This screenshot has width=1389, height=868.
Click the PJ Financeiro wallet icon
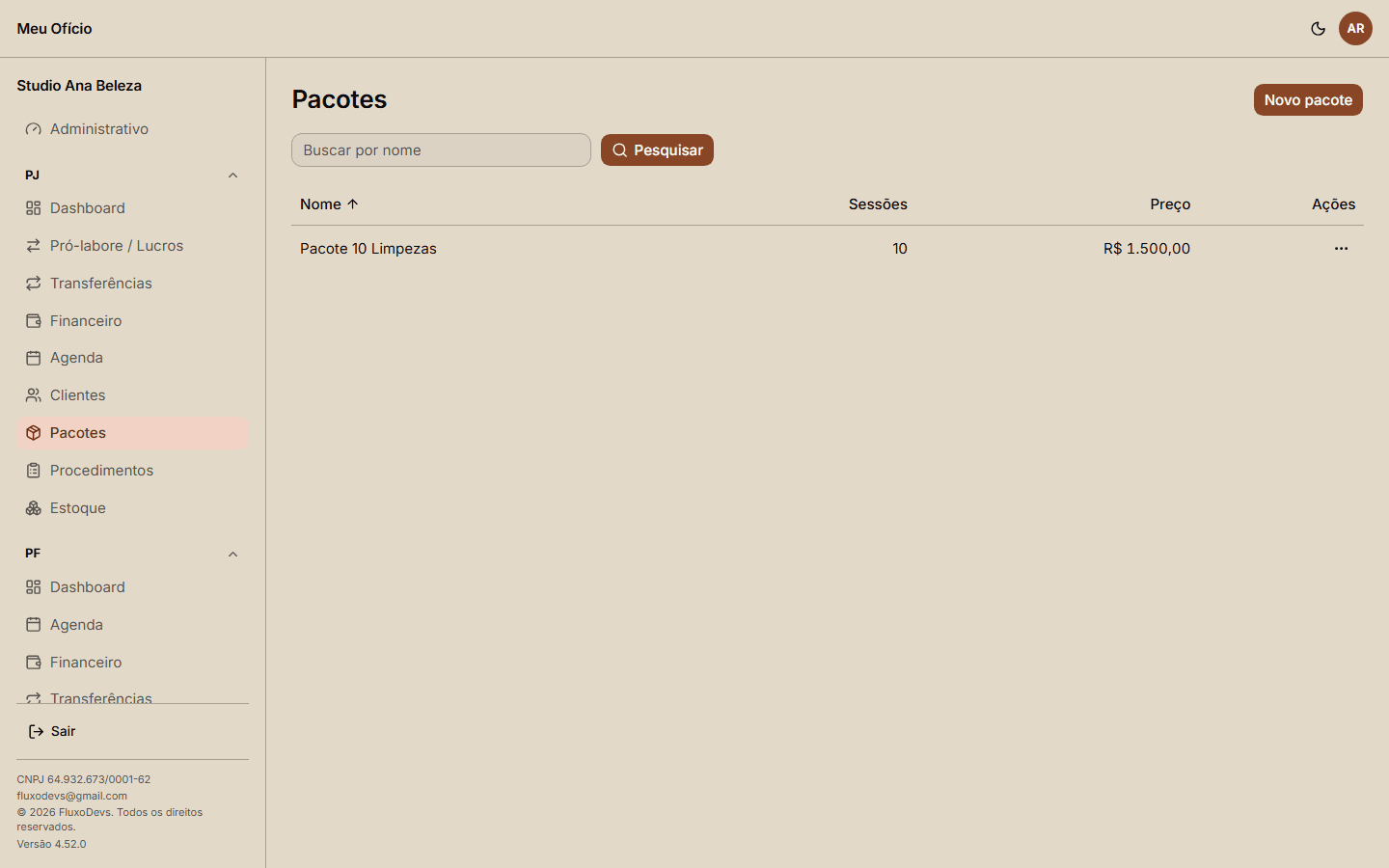[34, 321]
